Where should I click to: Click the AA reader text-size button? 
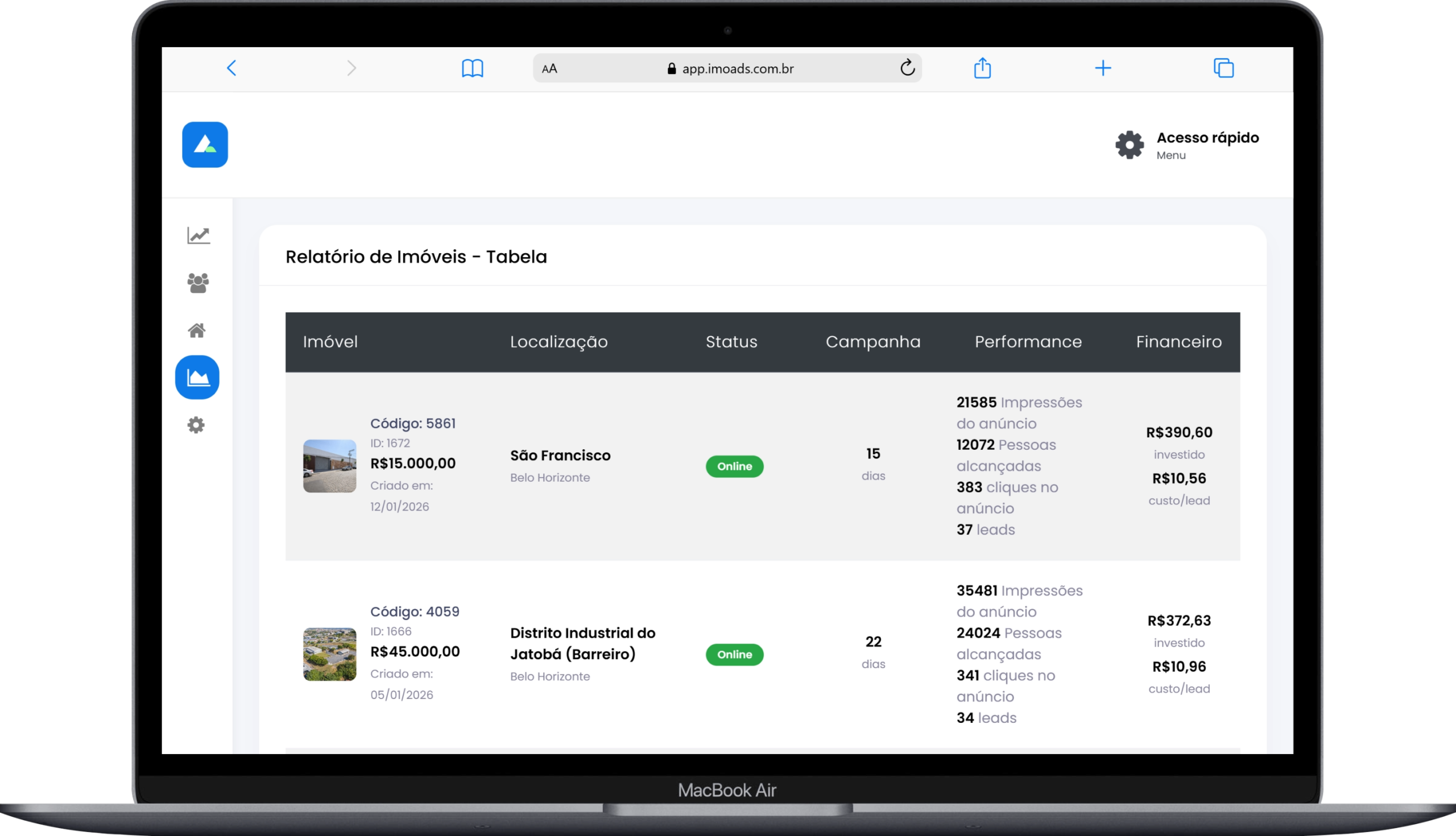[549, 69]
